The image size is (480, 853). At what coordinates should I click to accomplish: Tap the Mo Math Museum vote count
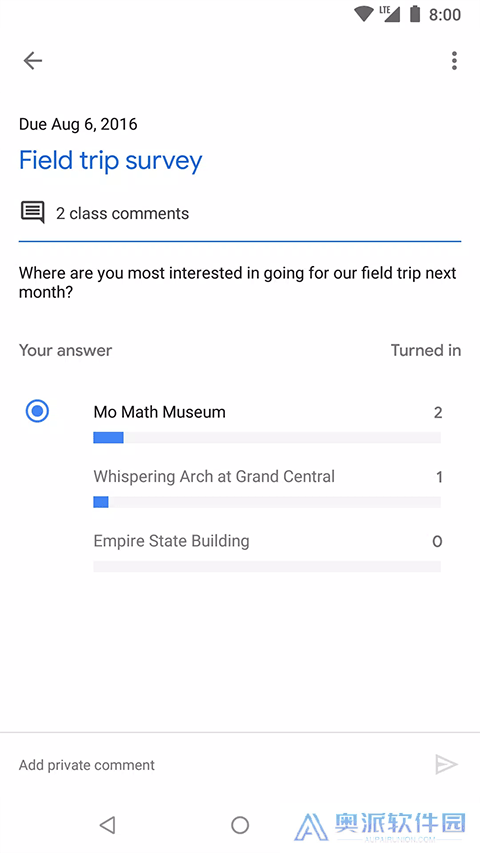tap(438, 412)
